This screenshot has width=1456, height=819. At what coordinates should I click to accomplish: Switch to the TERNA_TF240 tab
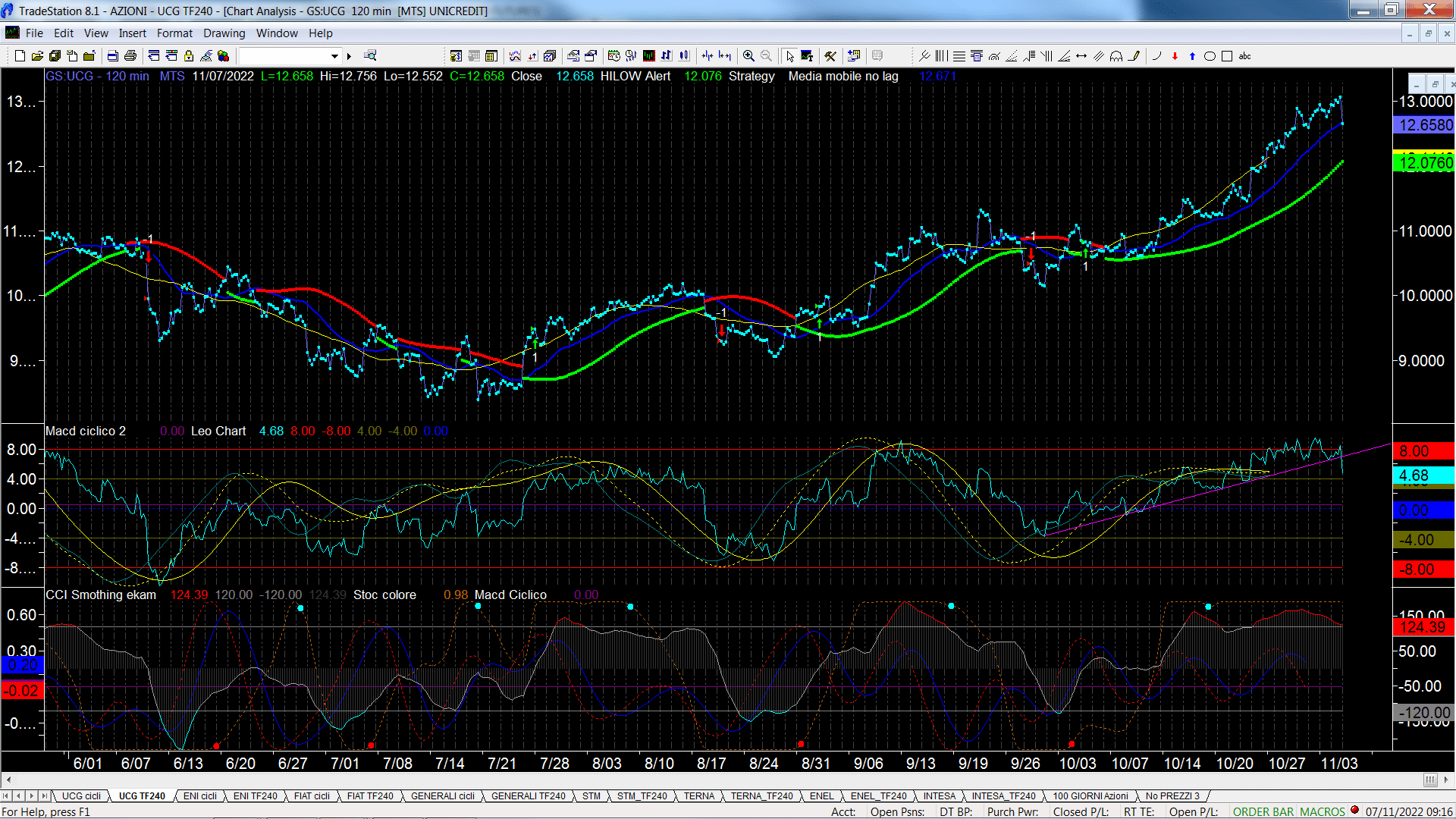coord(761,796)
